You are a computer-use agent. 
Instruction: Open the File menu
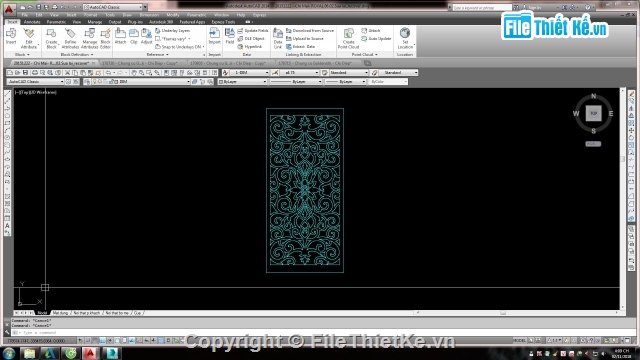[x=25, y=15]
